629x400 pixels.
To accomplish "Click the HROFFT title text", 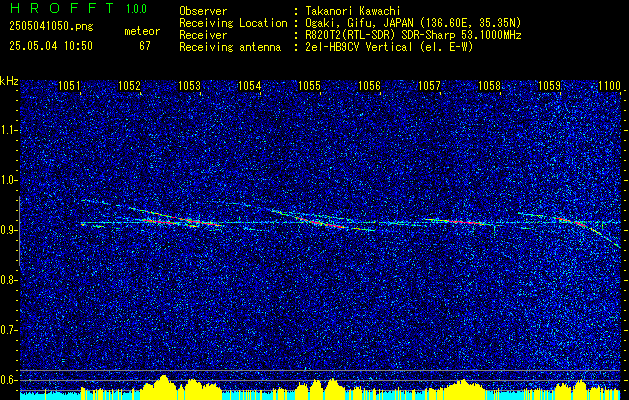I will [x=62, y=8].
